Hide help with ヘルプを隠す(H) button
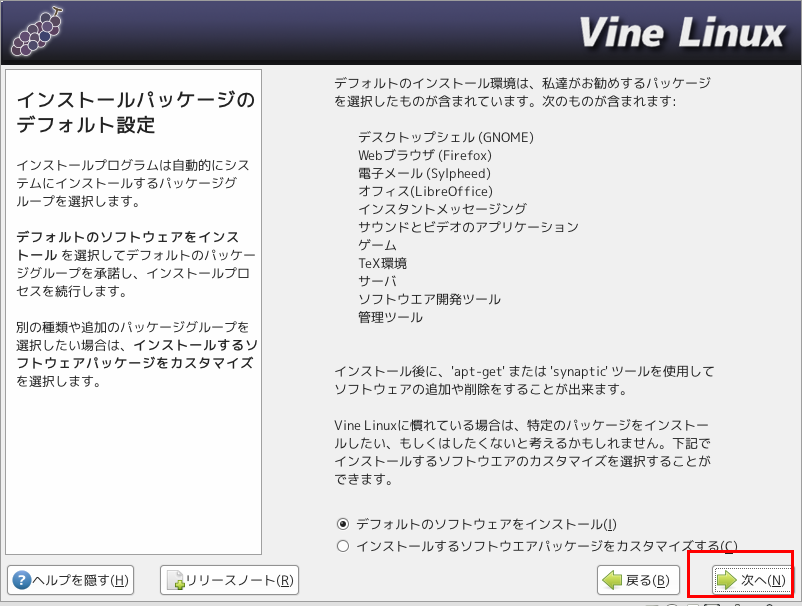802x606 pixels. 71,580
